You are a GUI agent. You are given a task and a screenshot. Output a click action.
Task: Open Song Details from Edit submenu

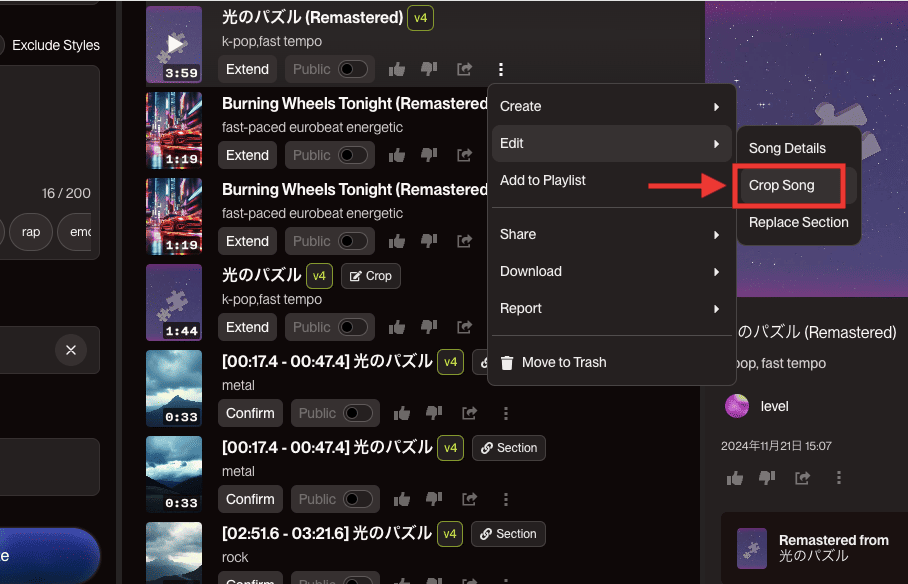(x=799, y=148)
